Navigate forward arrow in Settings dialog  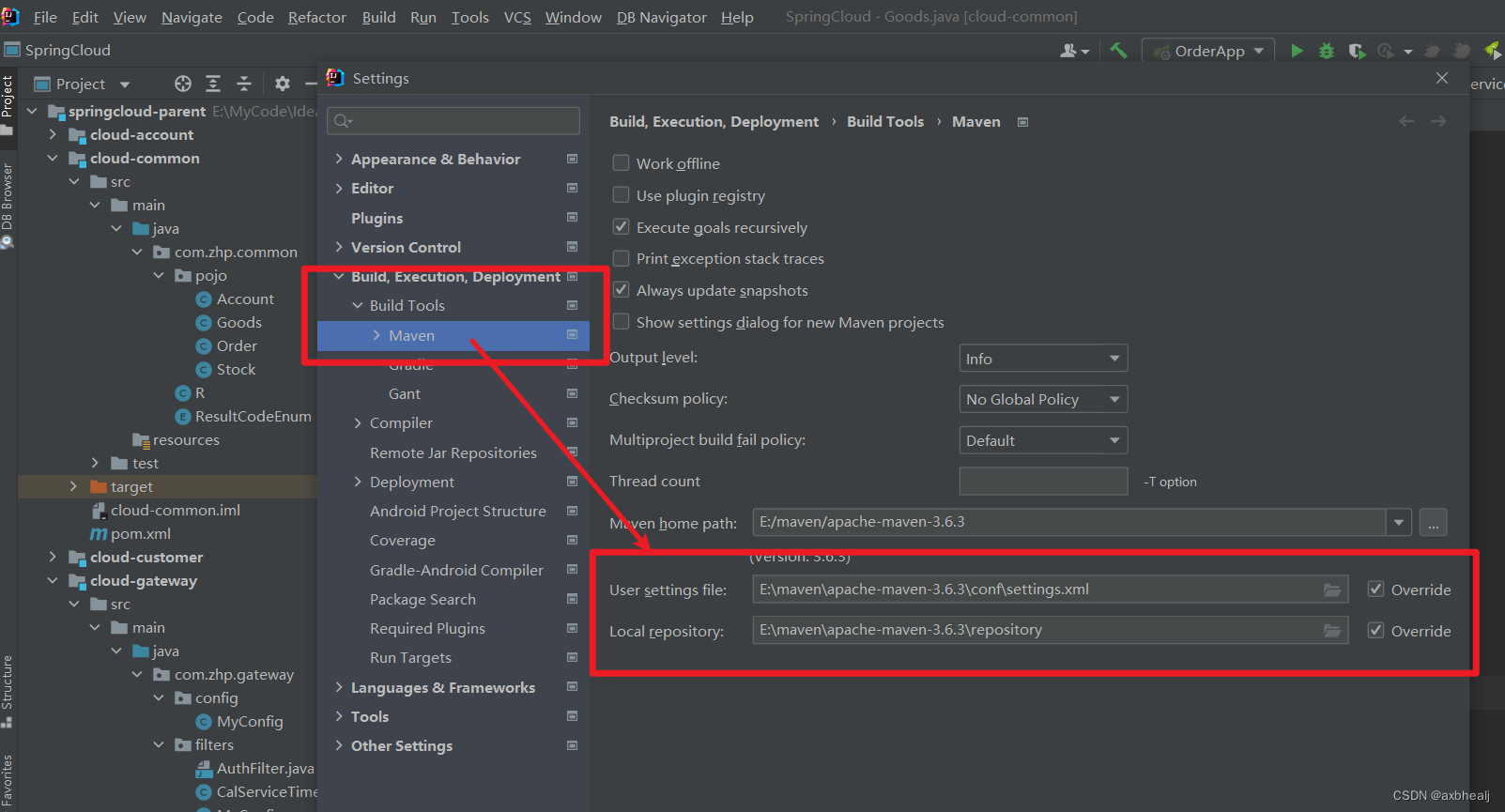[x=1438, y=121]
